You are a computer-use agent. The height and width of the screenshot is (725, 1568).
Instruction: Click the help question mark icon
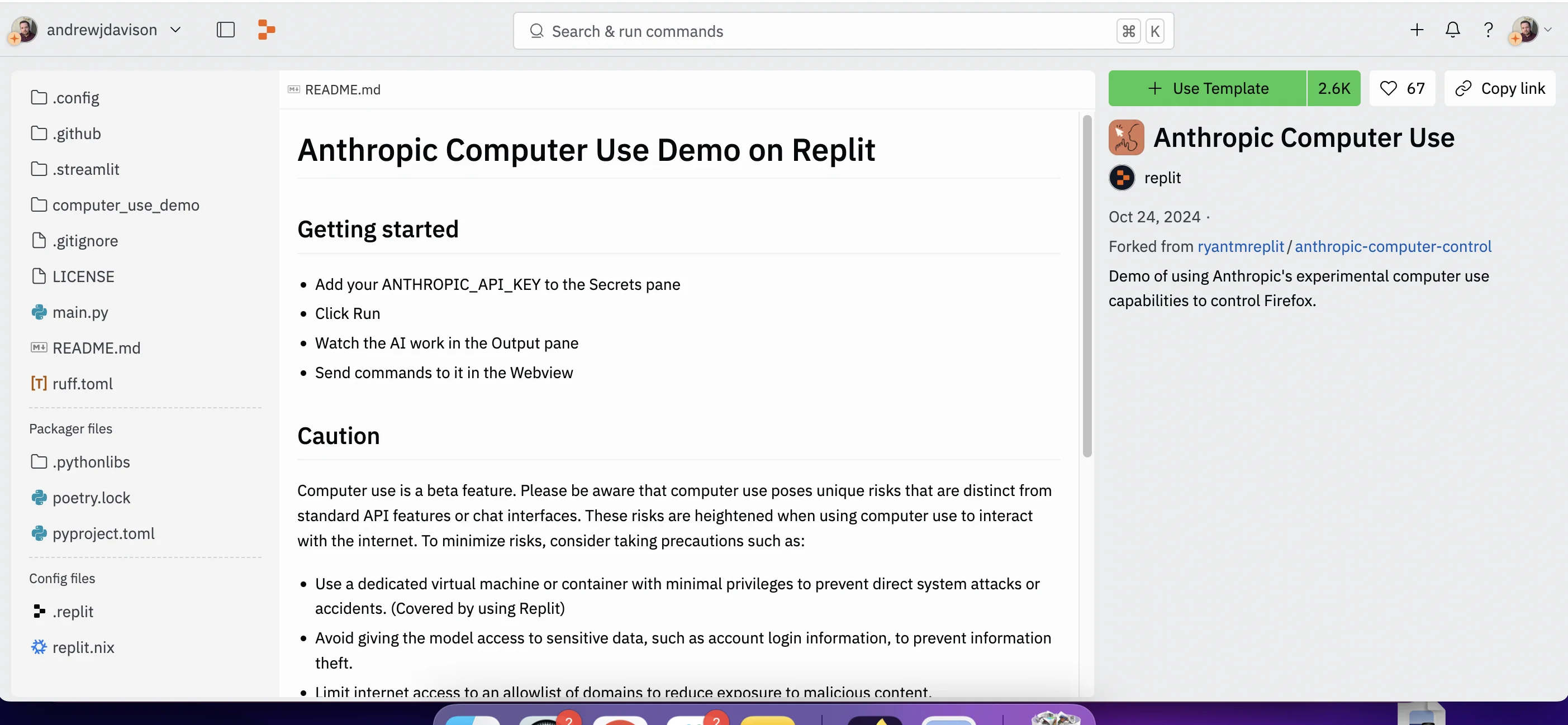pos(1488,30)
